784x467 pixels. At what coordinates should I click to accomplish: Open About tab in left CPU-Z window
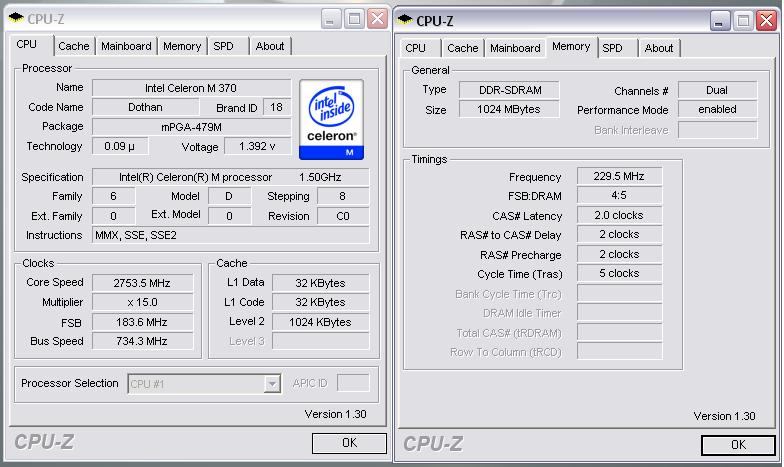click(x=270, y=46)
